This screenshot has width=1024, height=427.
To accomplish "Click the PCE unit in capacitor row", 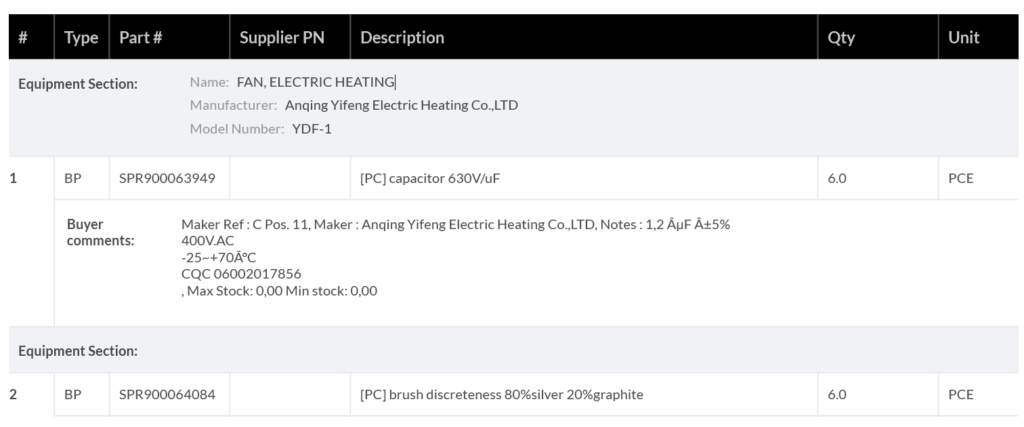I will (961, 179).
